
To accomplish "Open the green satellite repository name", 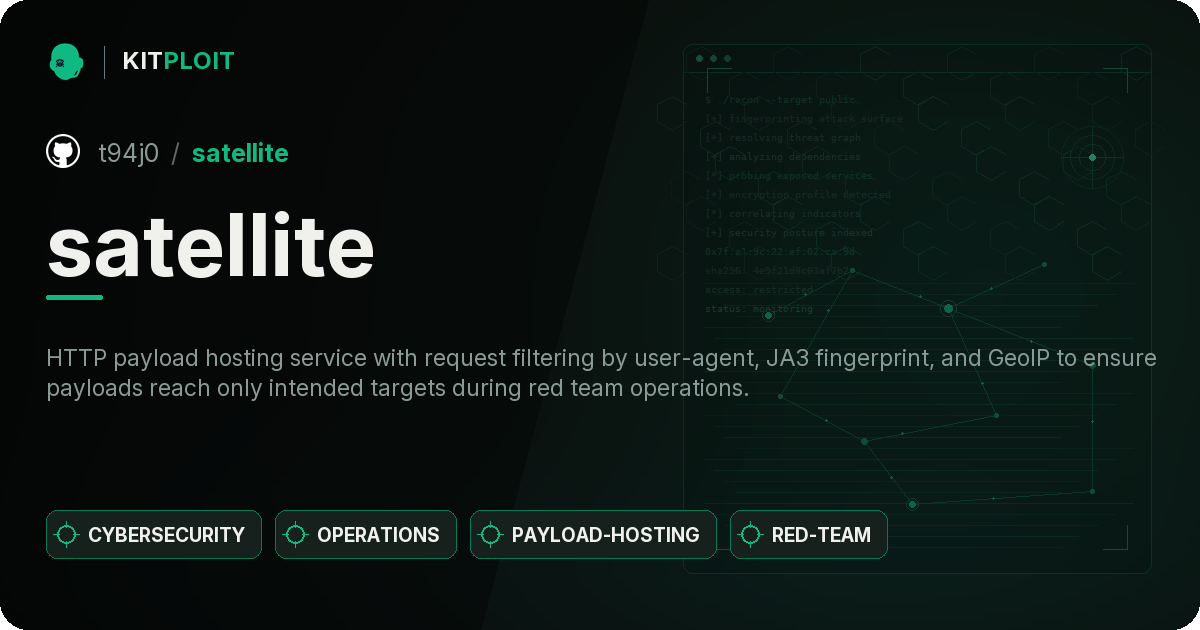I will [x=240, y=153].
